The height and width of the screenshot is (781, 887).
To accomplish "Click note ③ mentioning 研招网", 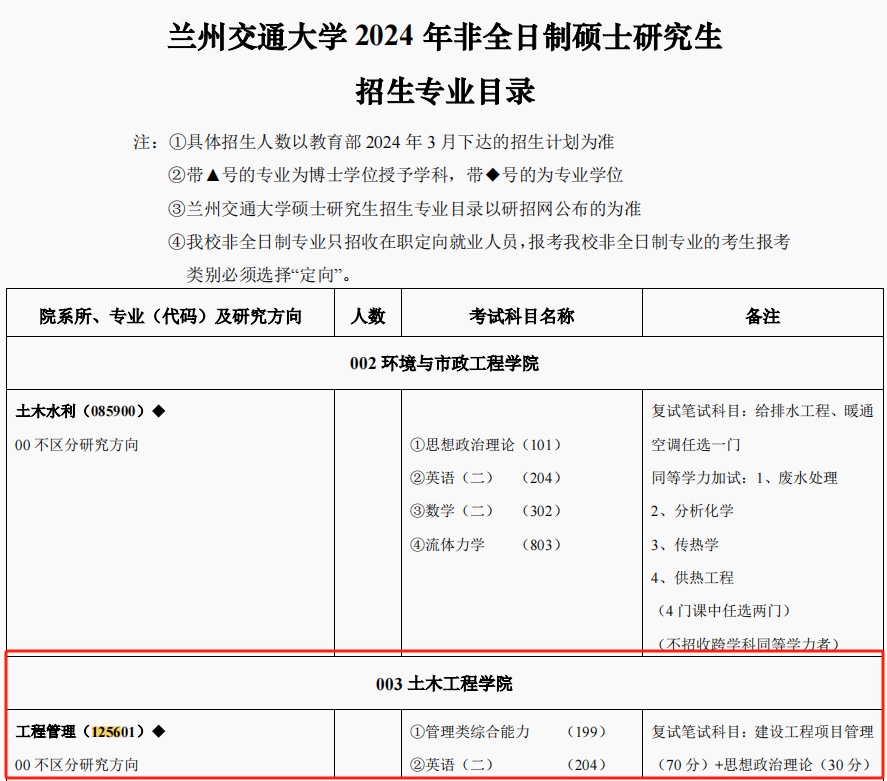I will coord(404,209).
